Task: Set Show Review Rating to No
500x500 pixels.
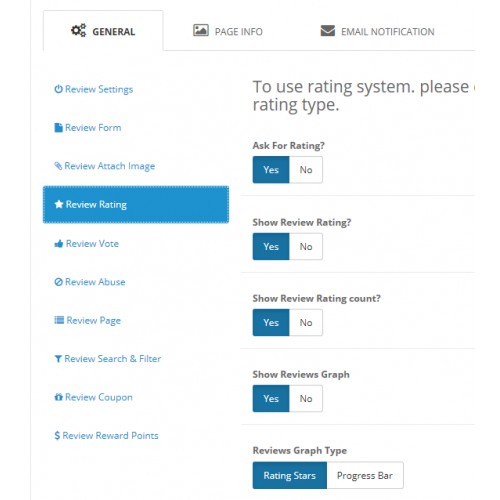Action: click(x=306, y=247)
